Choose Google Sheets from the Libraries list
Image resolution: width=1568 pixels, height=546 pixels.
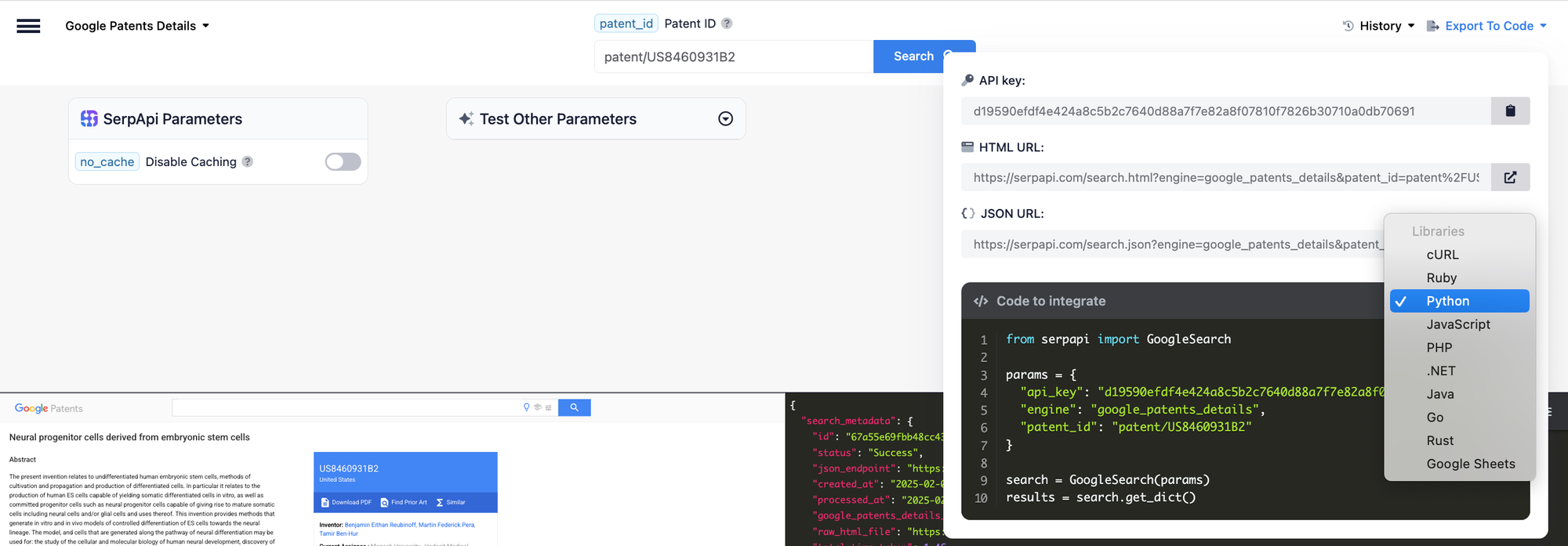click(1460, 464)
